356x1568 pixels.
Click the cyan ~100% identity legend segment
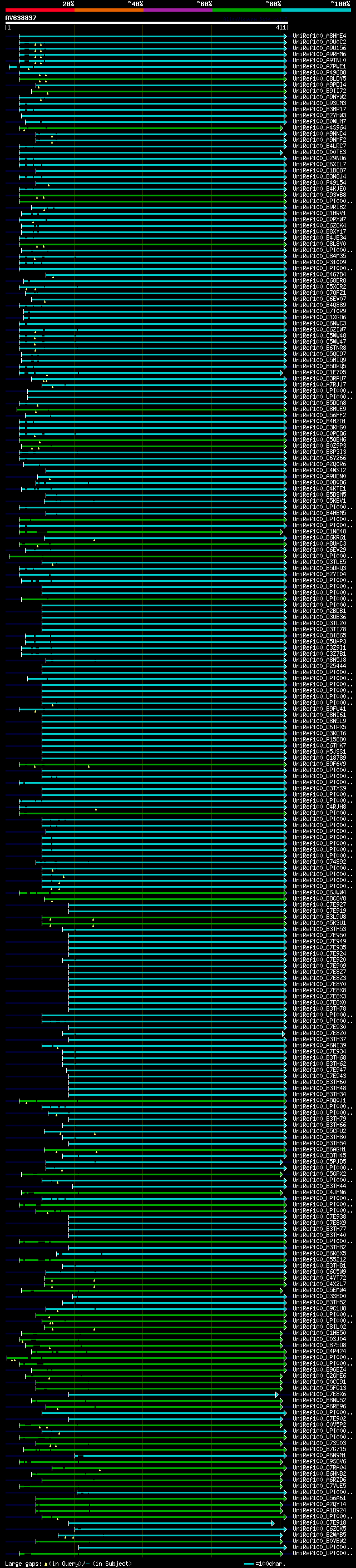click(x=316, y=10)
